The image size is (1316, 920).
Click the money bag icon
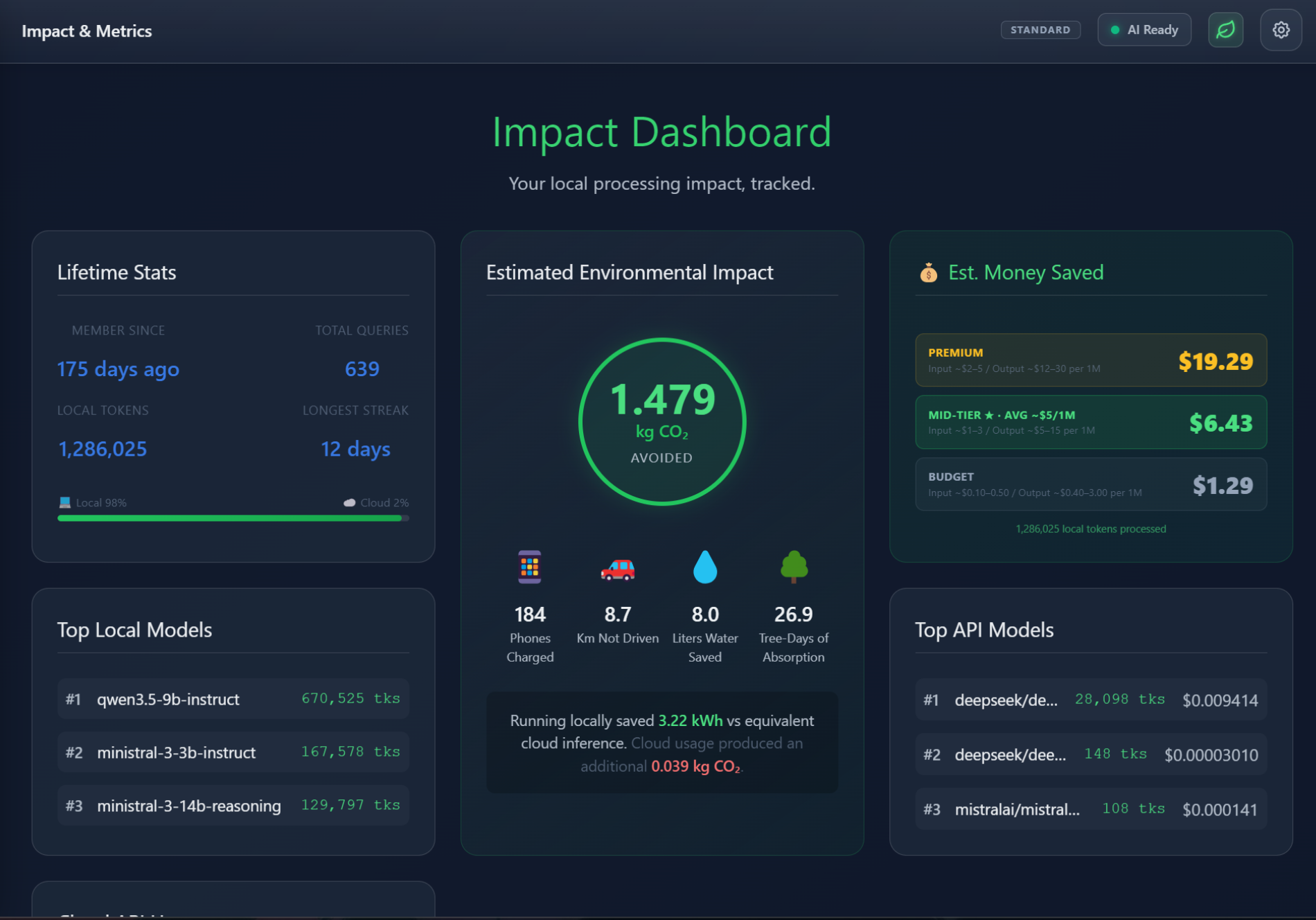pyautogui.click(x=928, y=273)
